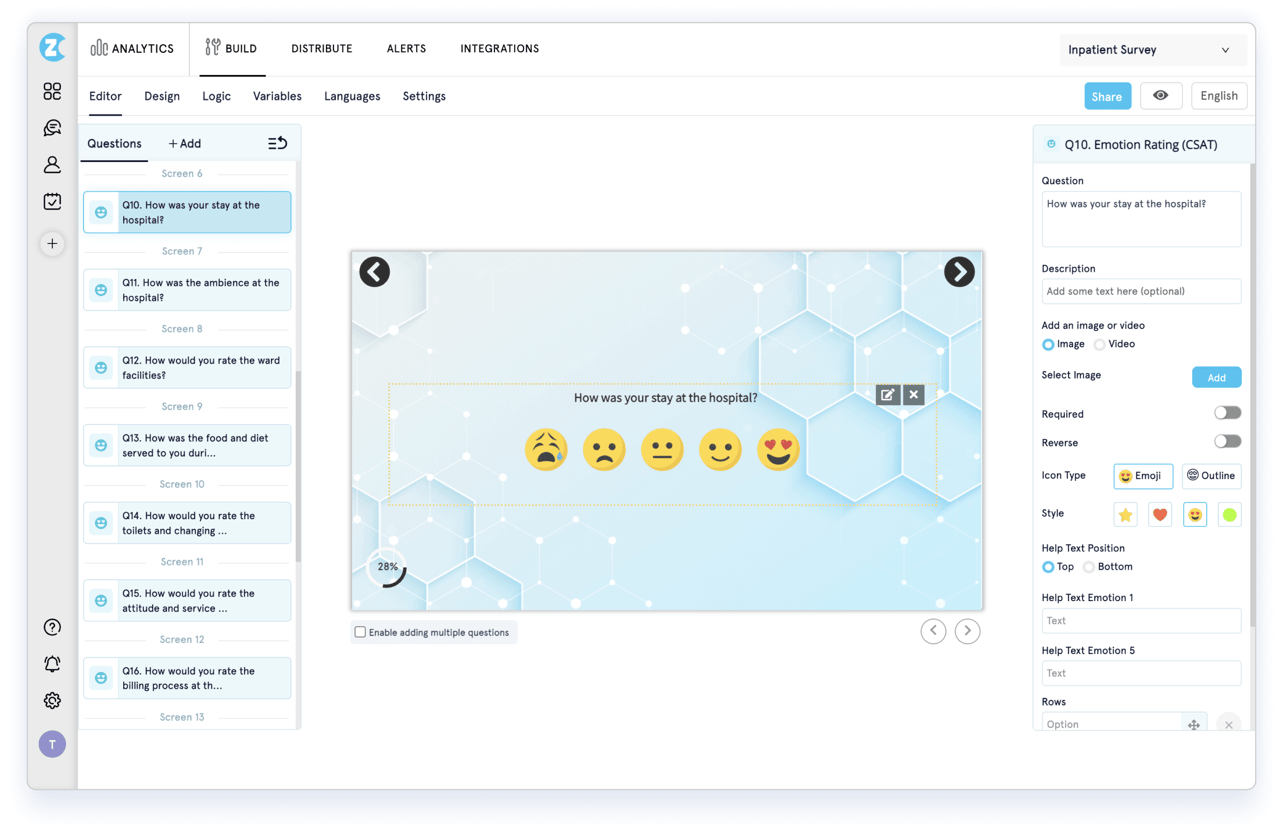Toggle the Reverse switch
This screenshot has height=834, width=1283.
point(1227,442)
